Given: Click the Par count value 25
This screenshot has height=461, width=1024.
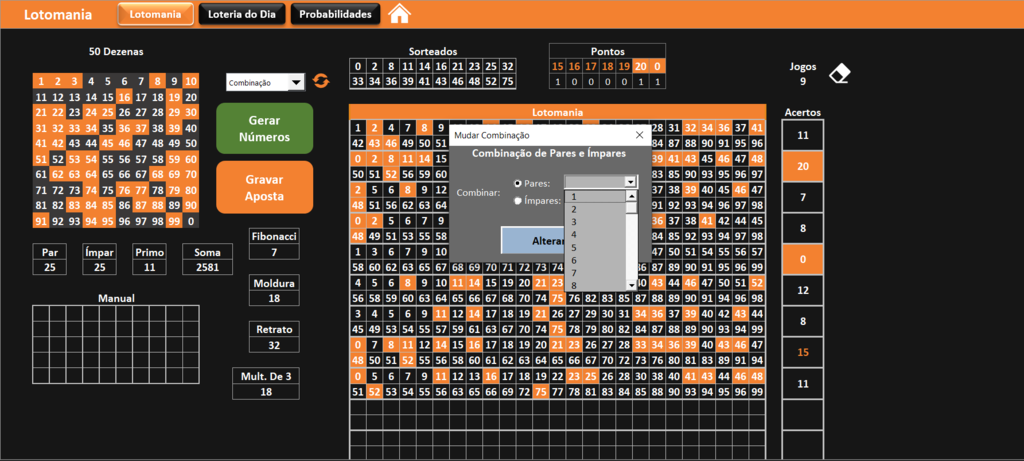Looking at the screenshot, I should [50, 266].
